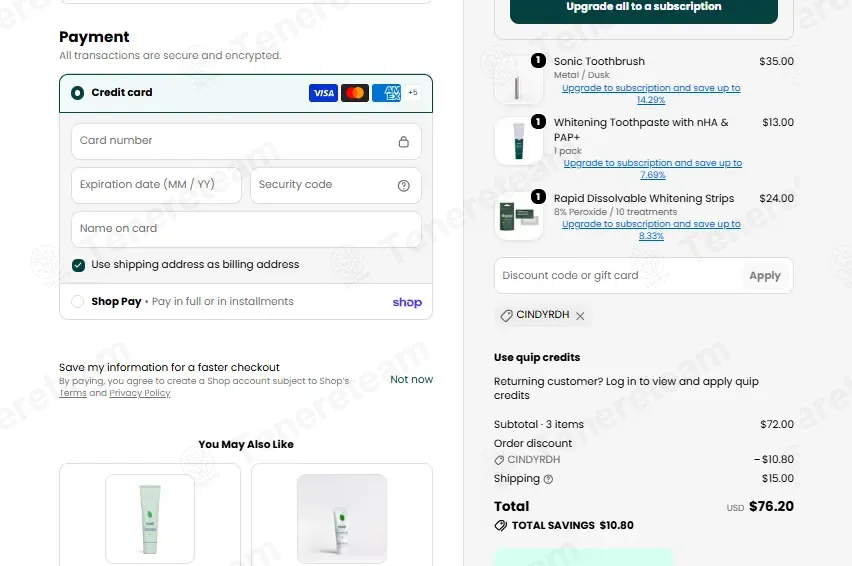Click Not now for saving information
Screen dimensions: 852x566
point(411,379)
